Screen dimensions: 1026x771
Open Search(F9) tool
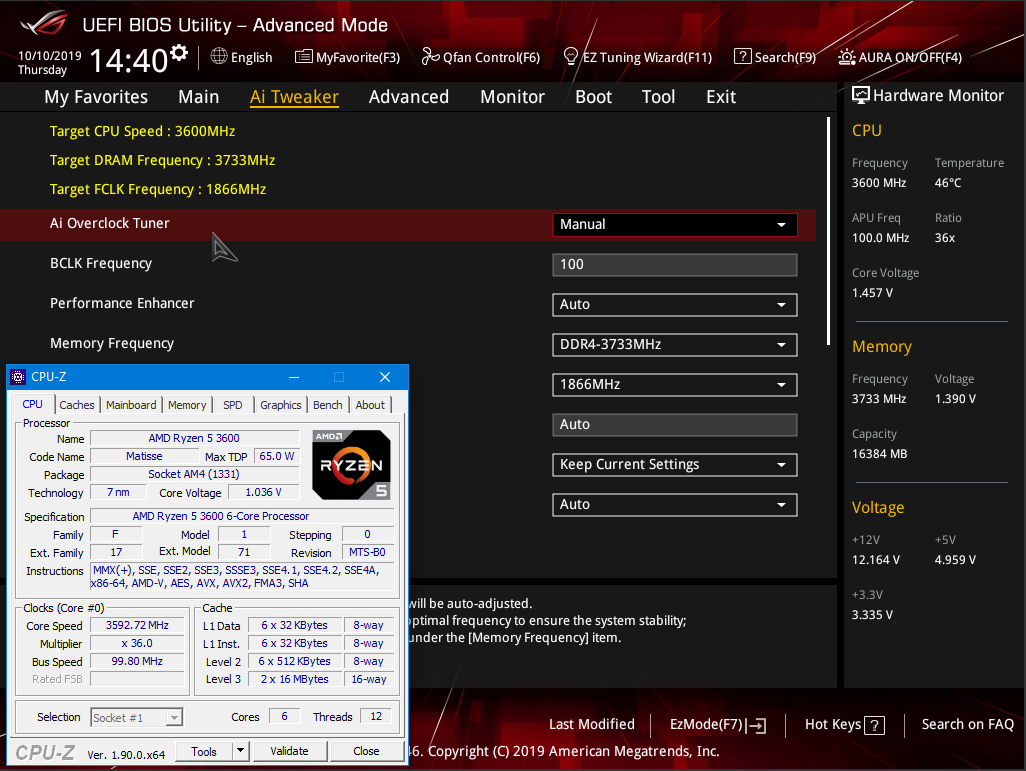[x=775, y=57]
